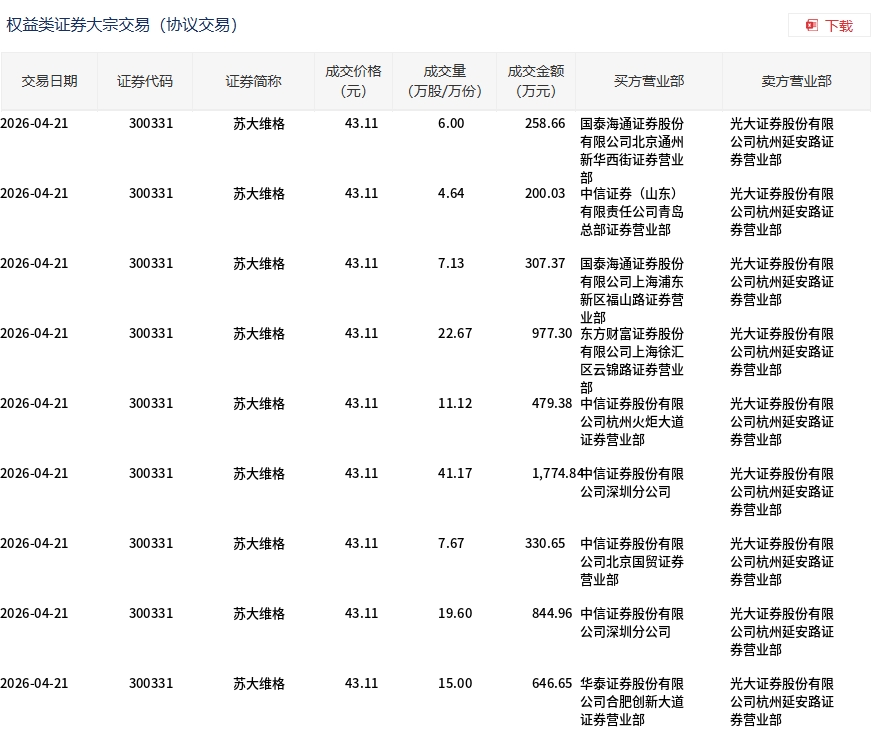Click the 成交量(万股/万份) column header
The width and height of the screenshot is (872, 742).
tap(444, 81)
